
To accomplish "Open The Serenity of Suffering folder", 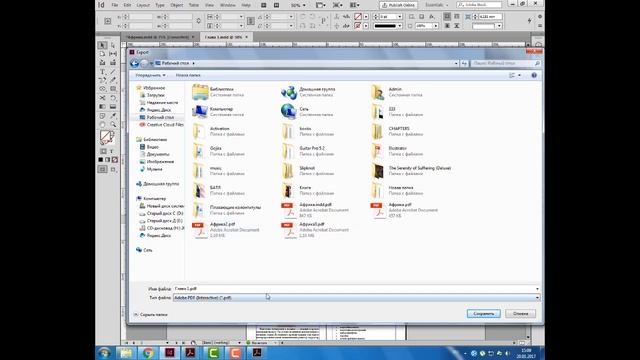I will pos(411,171).
